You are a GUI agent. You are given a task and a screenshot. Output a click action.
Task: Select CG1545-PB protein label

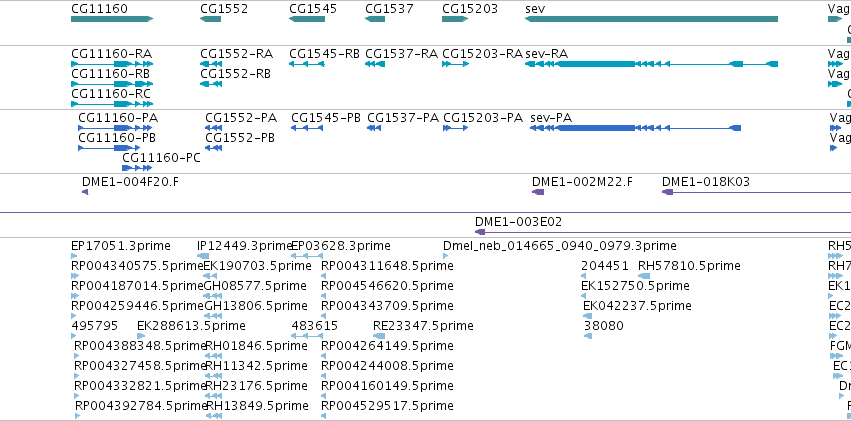pyautogui.click(x=326, y=118)
